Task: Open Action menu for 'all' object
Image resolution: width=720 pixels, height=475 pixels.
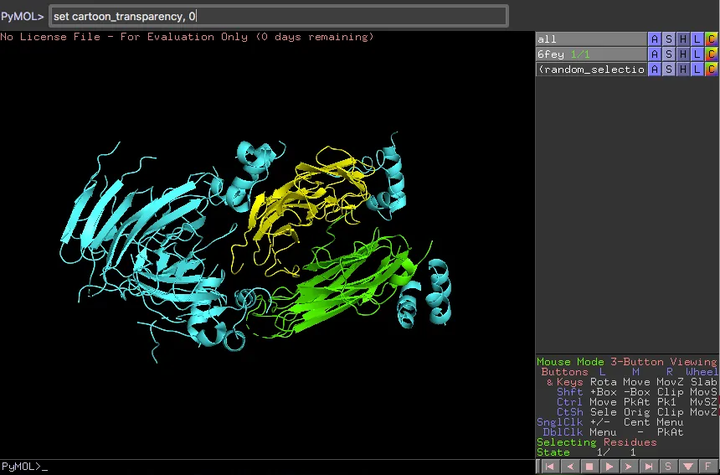Action: pyautogui.click(x=654, y=40)
